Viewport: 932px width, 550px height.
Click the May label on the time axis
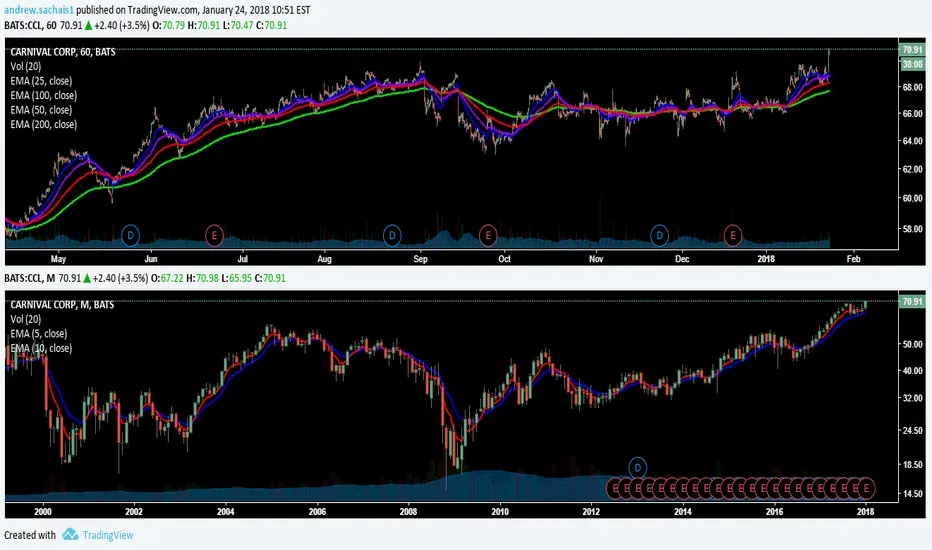click(x=58, y=259)
